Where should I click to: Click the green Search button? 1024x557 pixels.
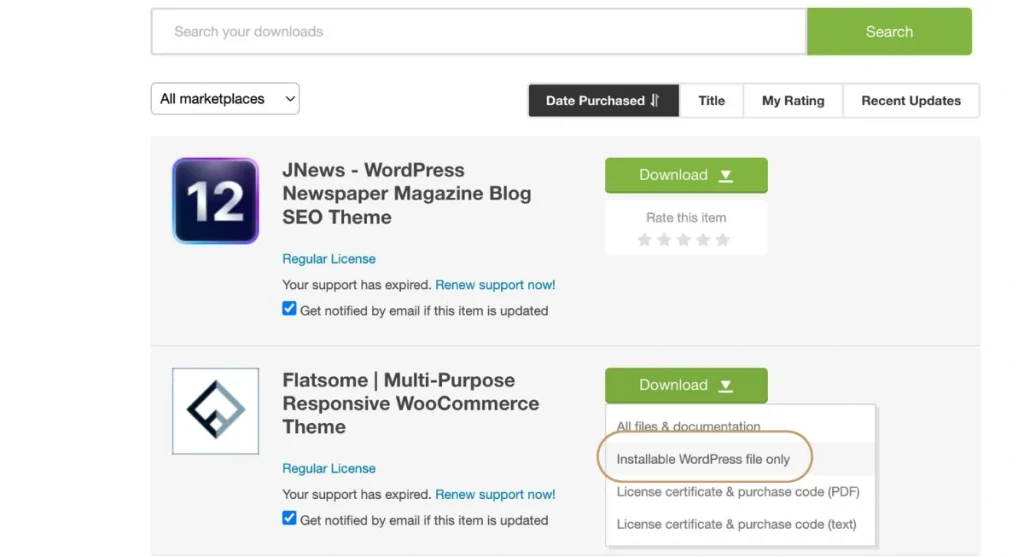point(889,31)
